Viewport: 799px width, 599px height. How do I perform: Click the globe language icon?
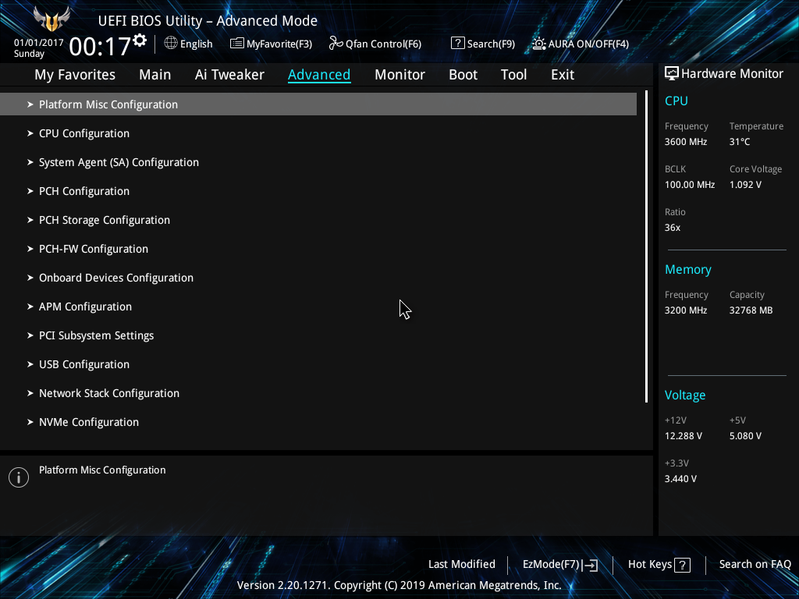[x=171, y=43]
